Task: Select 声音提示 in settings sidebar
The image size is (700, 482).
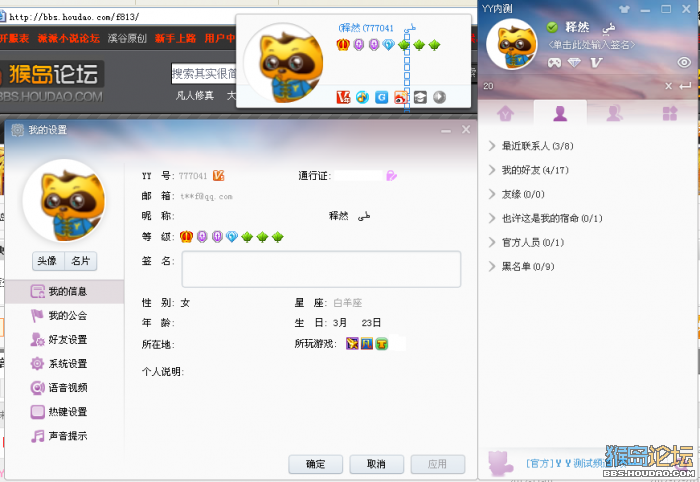Action: (64, 436)
